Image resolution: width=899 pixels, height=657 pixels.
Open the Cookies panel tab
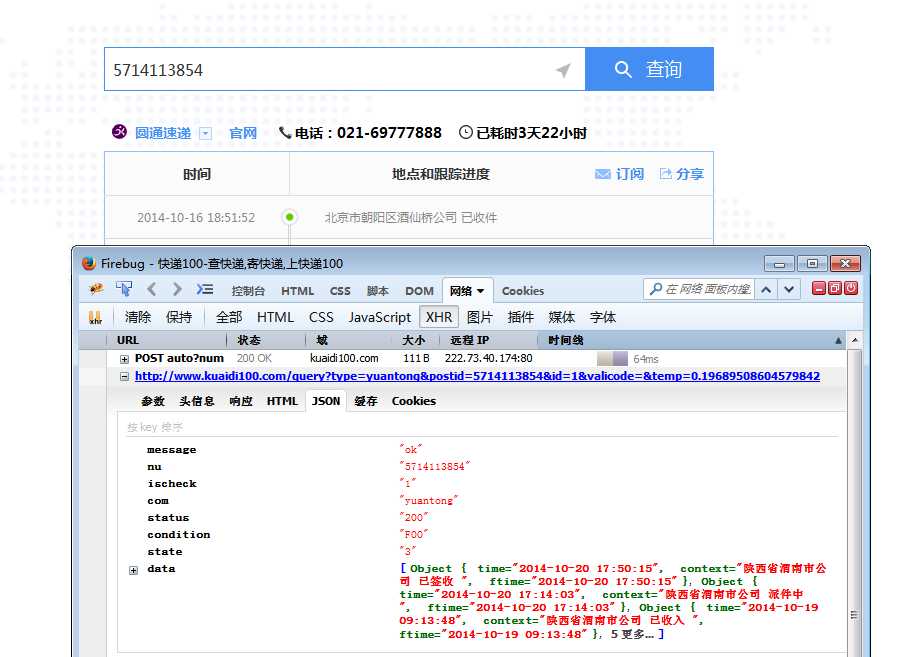523,291
